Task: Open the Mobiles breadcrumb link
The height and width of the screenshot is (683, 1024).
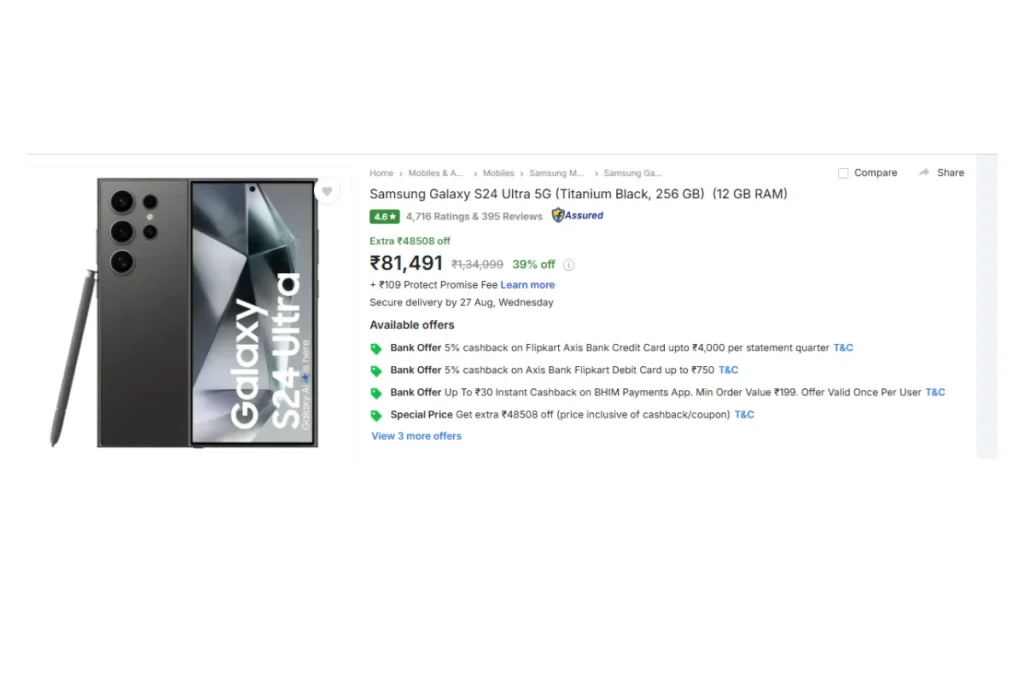Action: (498, 173)
